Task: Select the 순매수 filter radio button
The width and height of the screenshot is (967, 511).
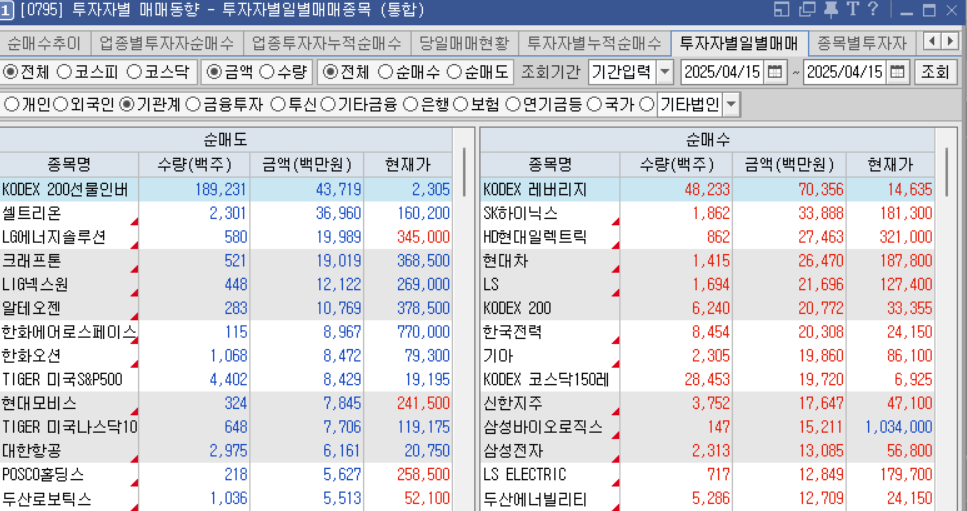Action: (x=385, y=72)
